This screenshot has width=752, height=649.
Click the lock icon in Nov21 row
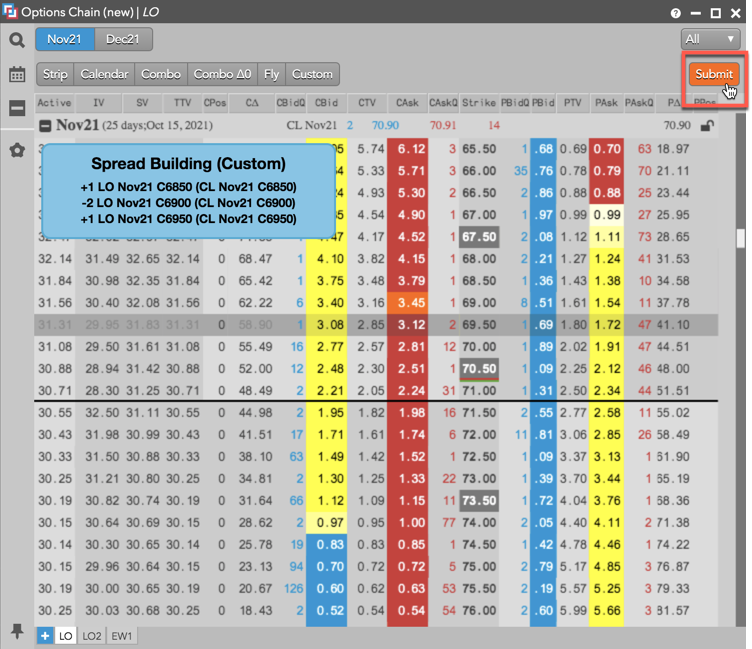[707, 126]
